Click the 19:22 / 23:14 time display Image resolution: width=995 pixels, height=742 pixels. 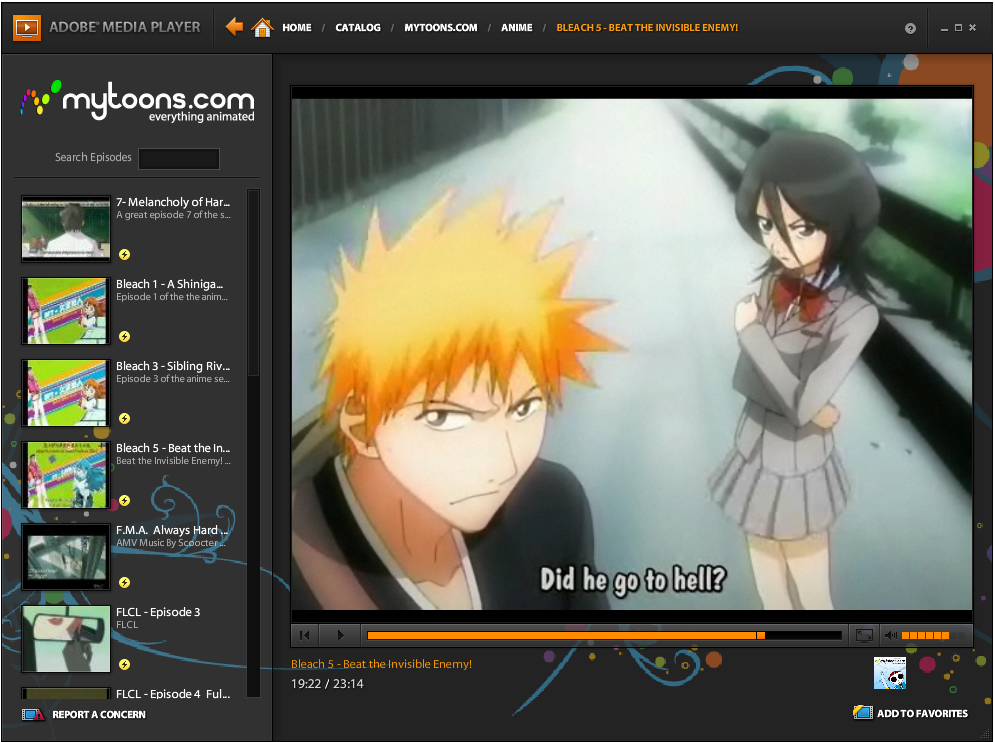click(327, 684)
